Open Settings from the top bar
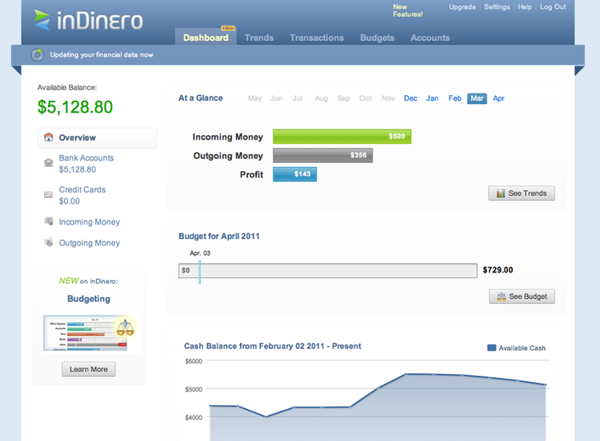The image size is (600, 441). tap(497, 7)
